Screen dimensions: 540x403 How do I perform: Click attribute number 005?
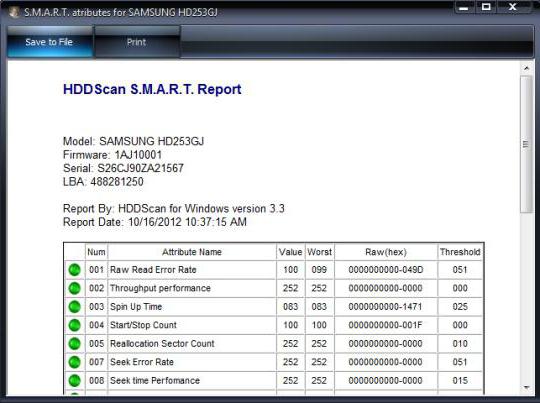96,343
